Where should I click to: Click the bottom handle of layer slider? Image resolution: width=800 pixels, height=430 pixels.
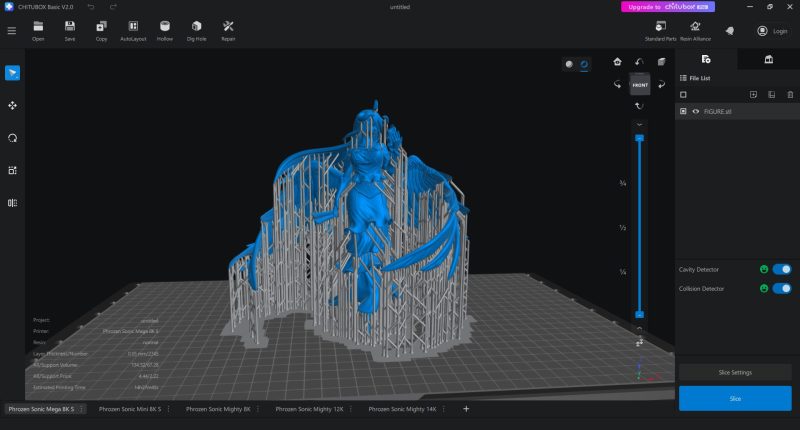(639, 315)
